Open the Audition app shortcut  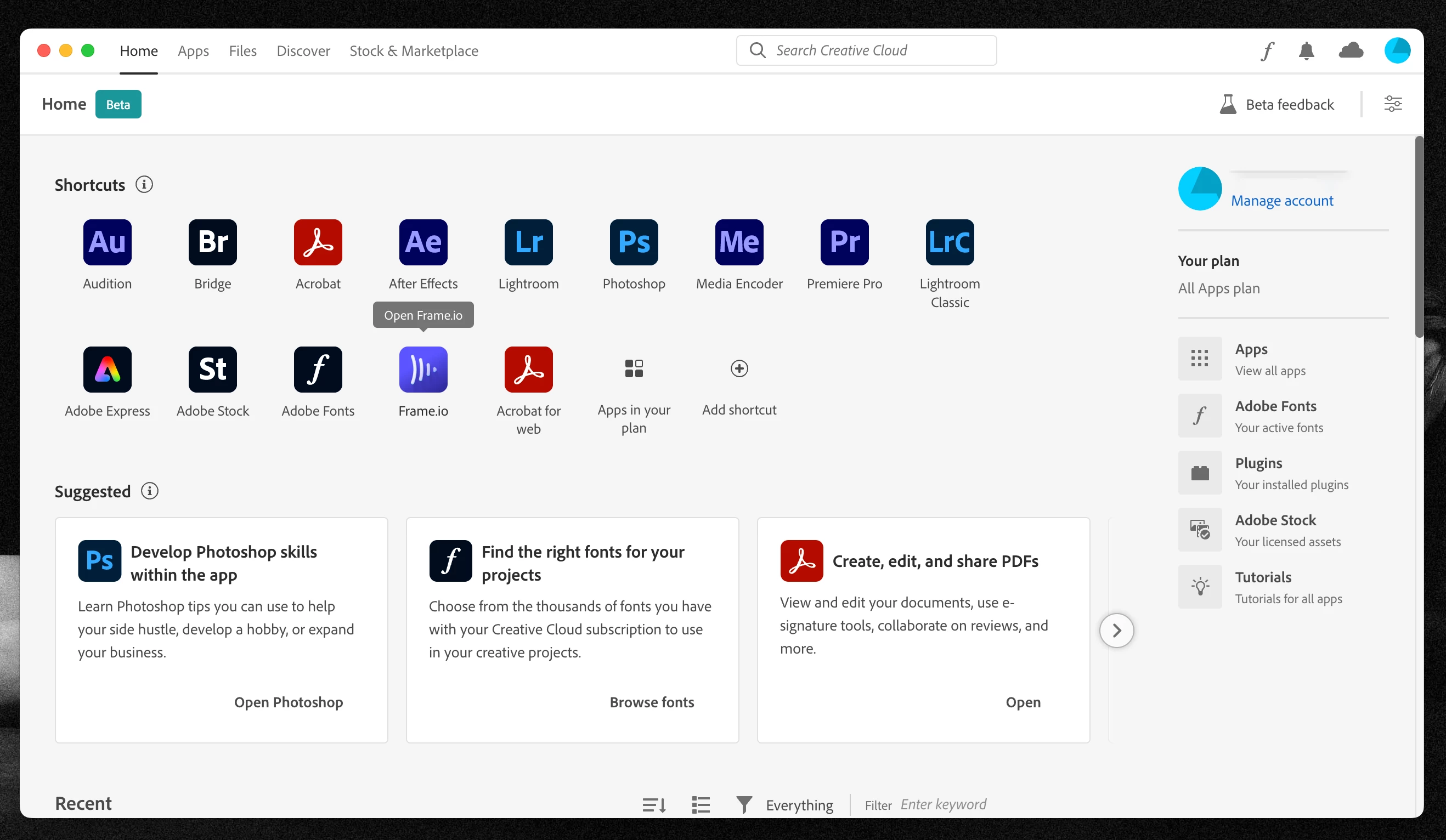pyautogui.click(x=108, y=242)
